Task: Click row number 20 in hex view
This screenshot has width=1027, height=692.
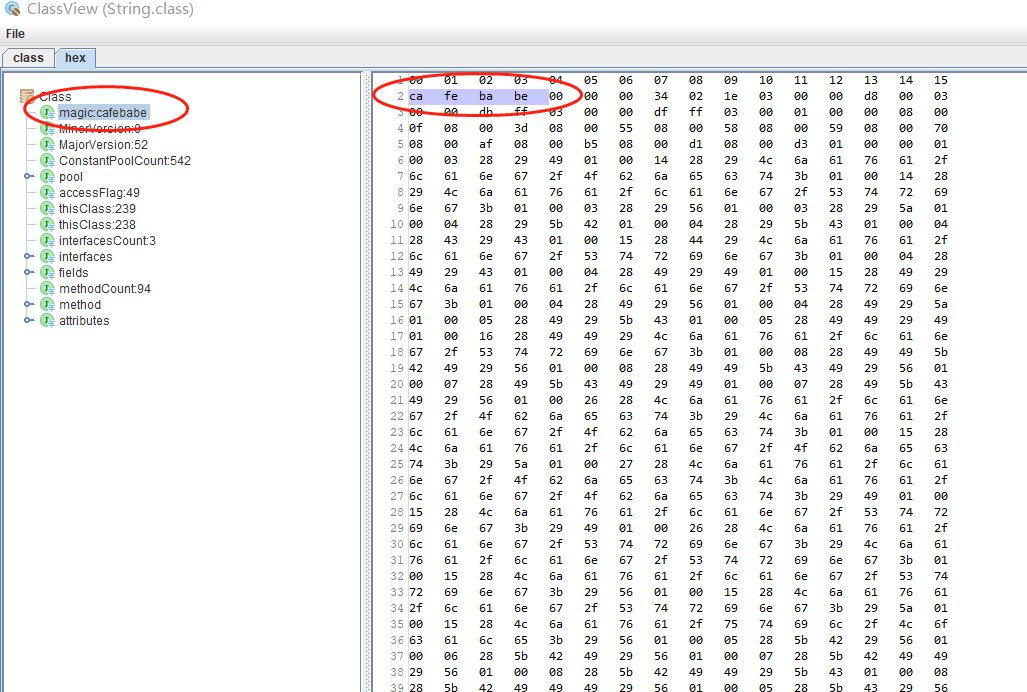Action: click(397, 384)
